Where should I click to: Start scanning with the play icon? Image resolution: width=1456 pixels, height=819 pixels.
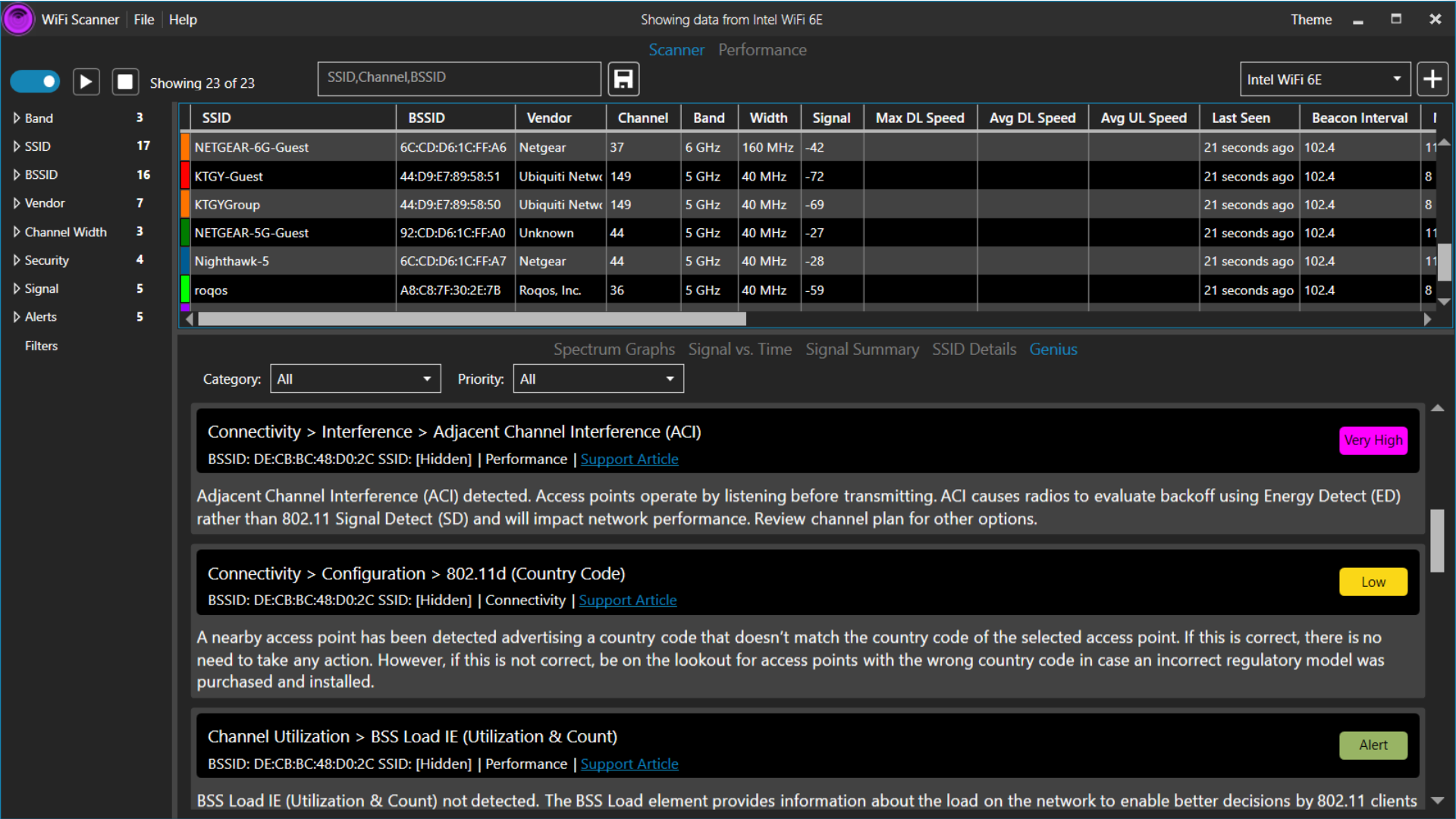[x=86, y=81]
